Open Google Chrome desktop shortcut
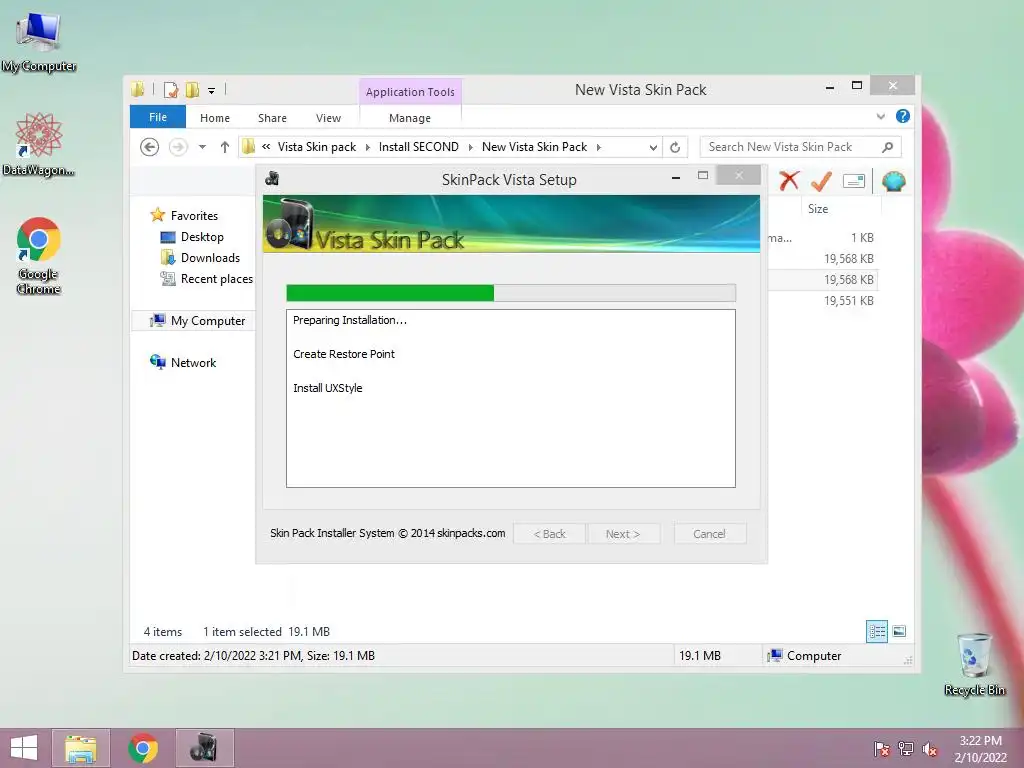 click(x=39, y=255)
